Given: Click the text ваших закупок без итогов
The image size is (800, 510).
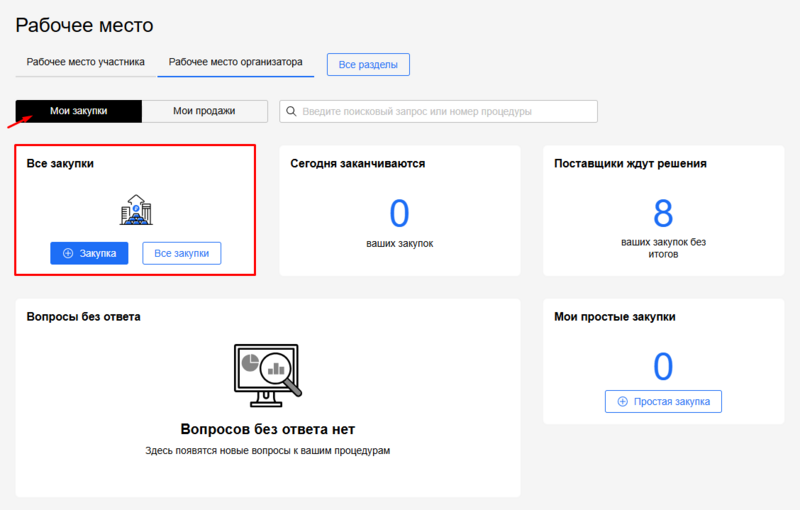Looking at the screenshot, I should (x=663, y=248).
